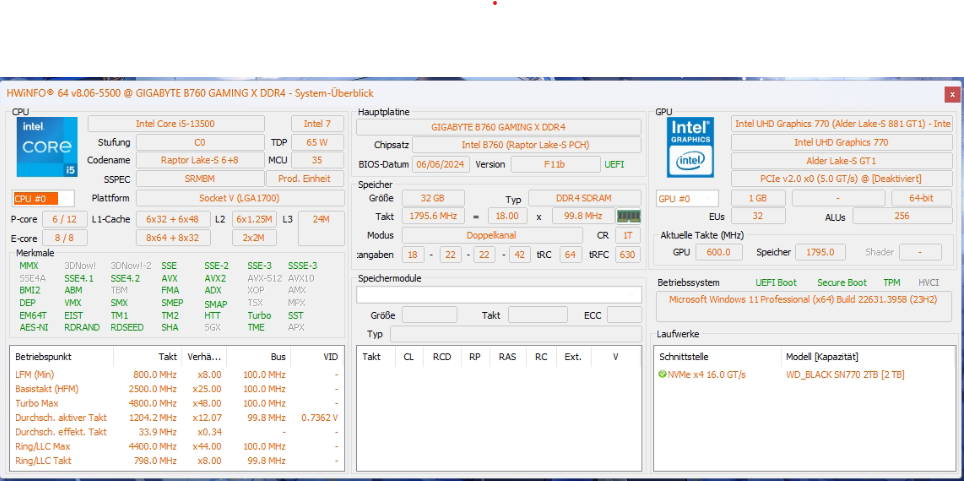Click the PCIe v2.0 x0 interface field

842,178
